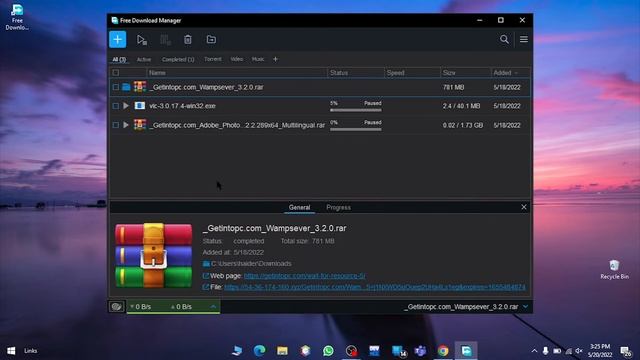
Task: Click the WinRAR icon of Wampsever row
Action: tap(140, 87)
